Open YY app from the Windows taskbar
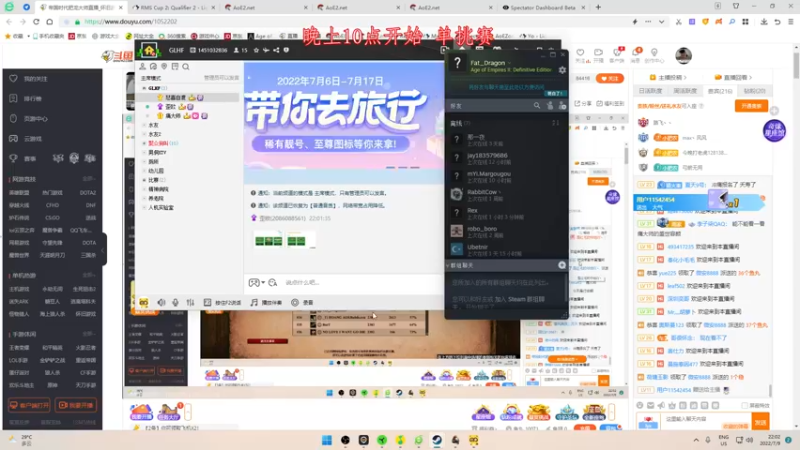Image resolution: width=800 pixels, height=450 pixels. [473, 440]
